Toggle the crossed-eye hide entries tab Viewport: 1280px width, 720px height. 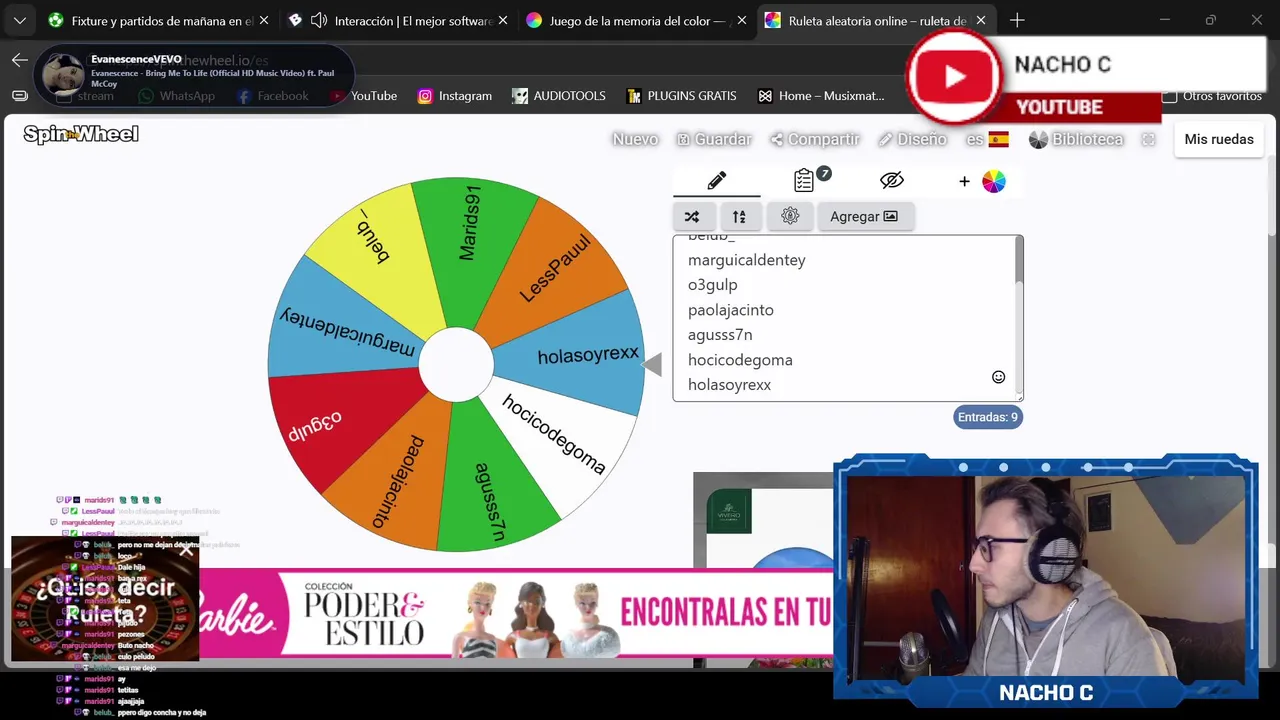[x=892, y=181]
